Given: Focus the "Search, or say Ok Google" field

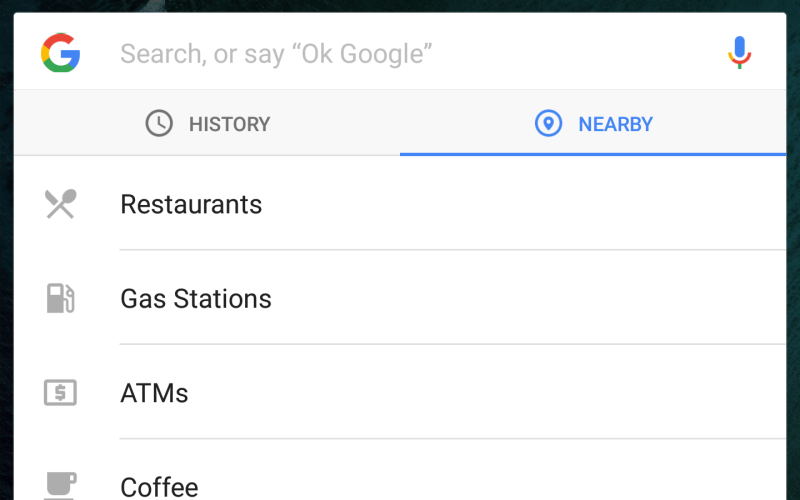Looking at the screenshot, I should click(x=400, y=53).
